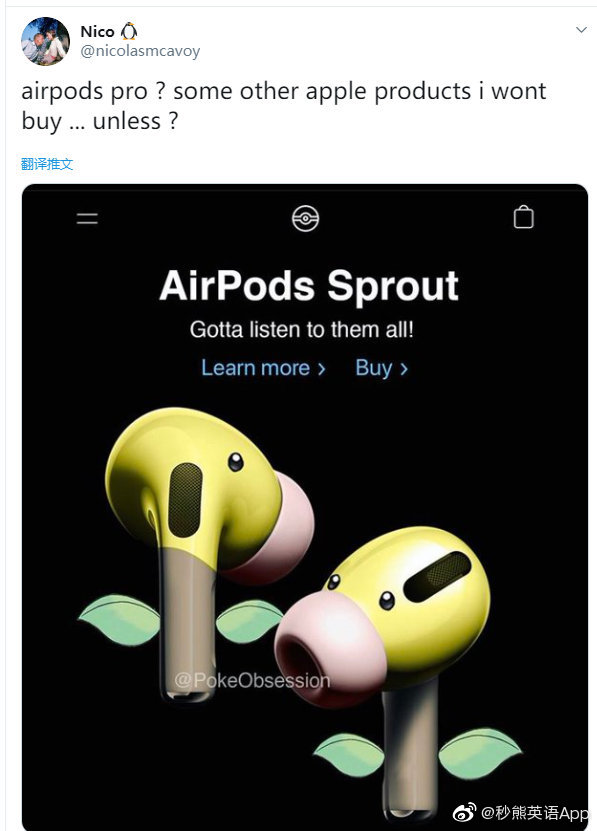Click the Nico display name
Image resolution: width=597 pixels, height=831 pixels.
coord(97,32)
